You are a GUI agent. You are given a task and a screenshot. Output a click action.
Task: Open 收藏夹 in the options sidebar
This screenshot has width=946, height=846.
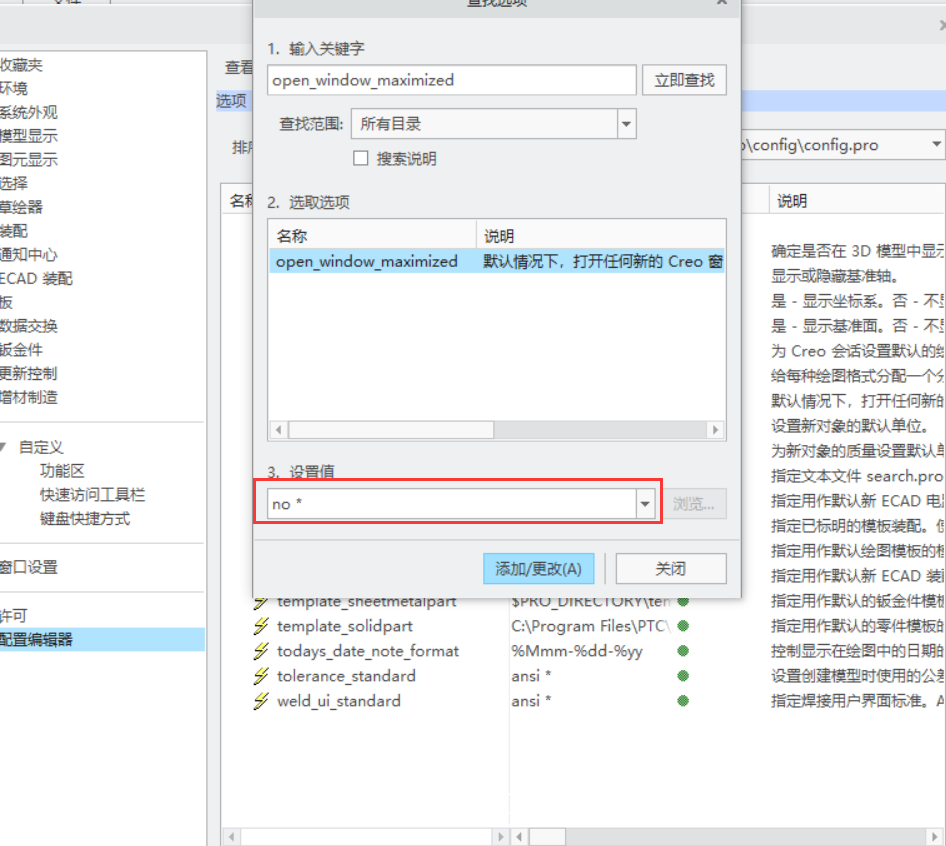(x=22, y=65)
